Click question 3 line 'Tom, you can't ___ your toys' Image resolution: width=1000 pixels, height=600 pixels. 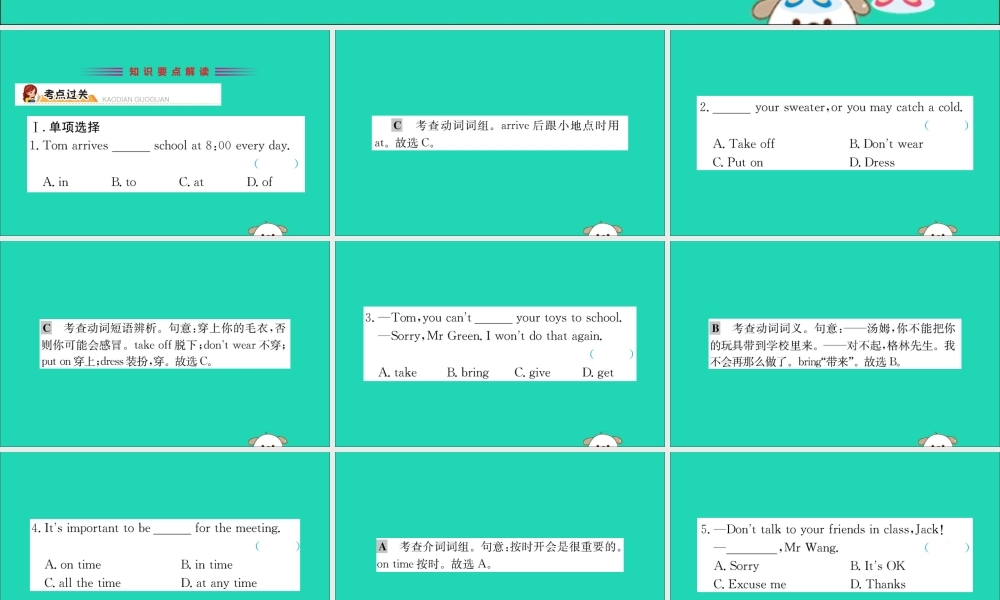[494, 318]
